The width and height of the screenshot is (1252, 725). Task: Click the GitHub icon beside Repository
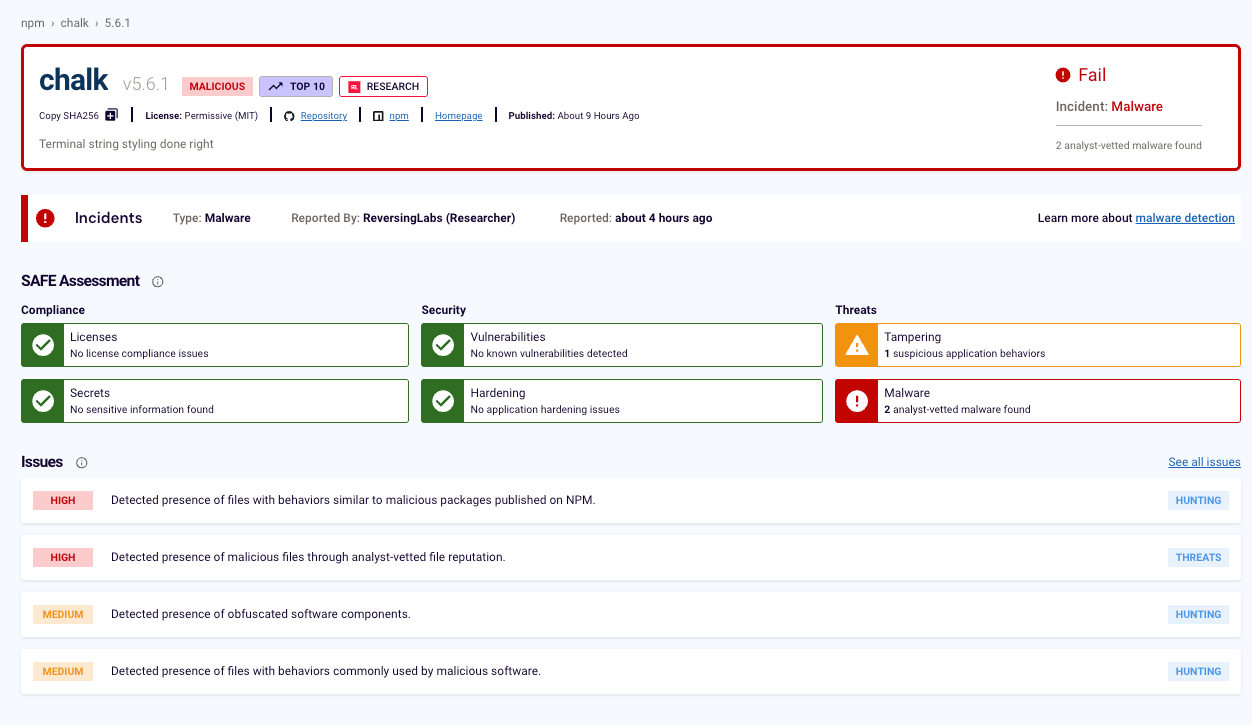coord(289,115)
